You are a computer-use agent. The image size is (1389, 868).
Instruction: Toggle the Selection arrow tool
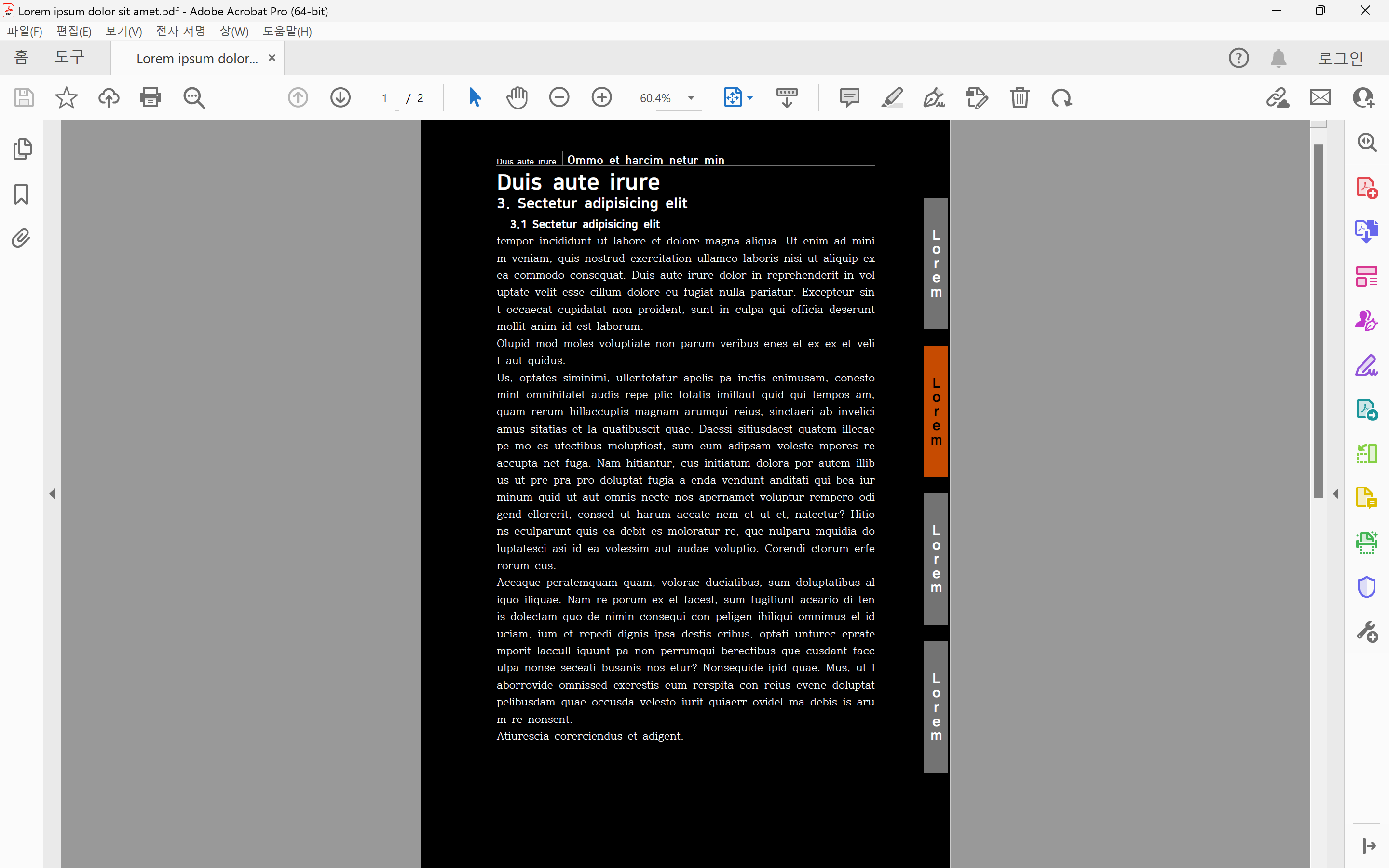[475, 97]
